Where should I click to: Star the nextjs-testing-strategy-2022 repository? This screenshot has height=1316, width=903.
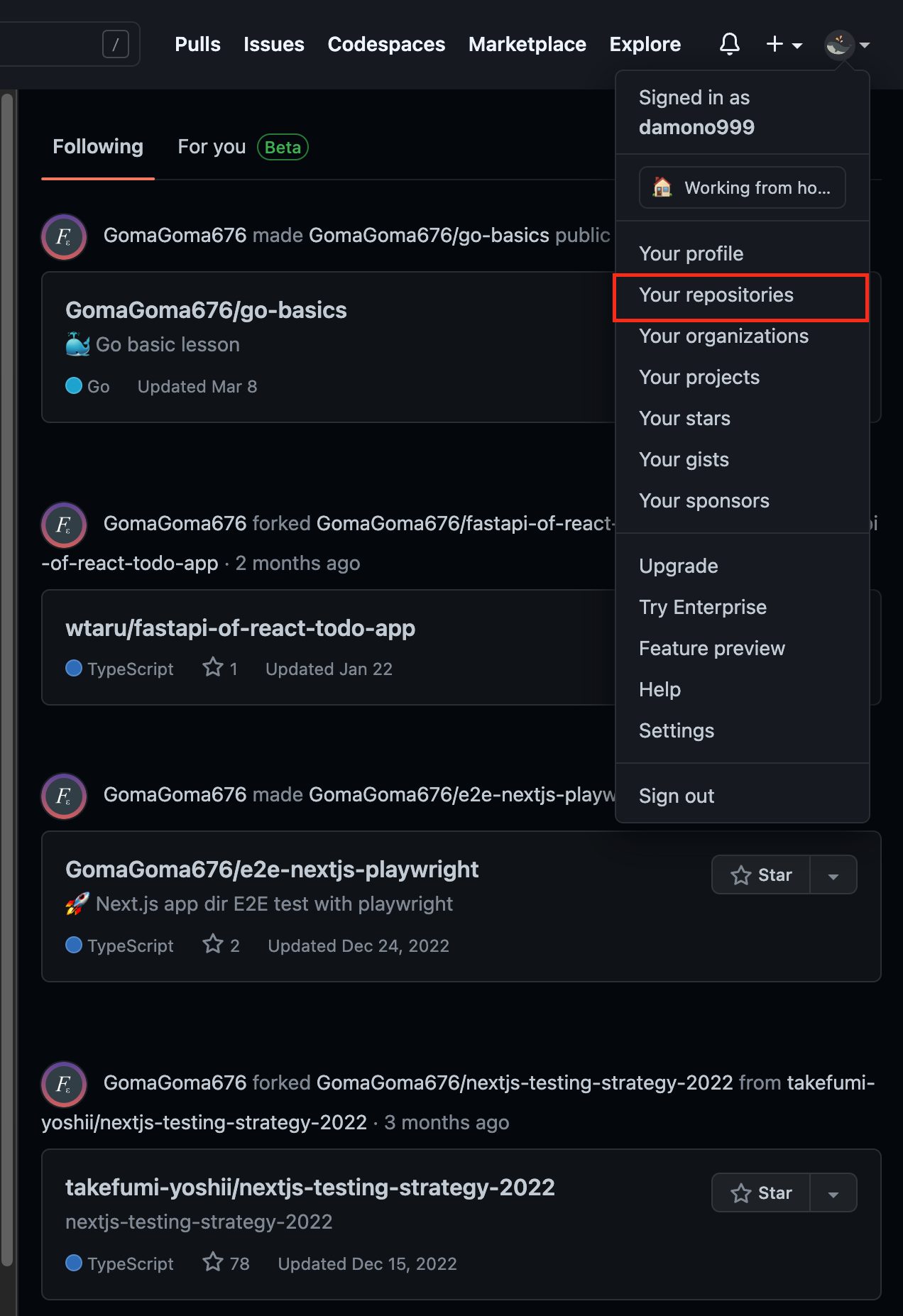click(761, 1193)
